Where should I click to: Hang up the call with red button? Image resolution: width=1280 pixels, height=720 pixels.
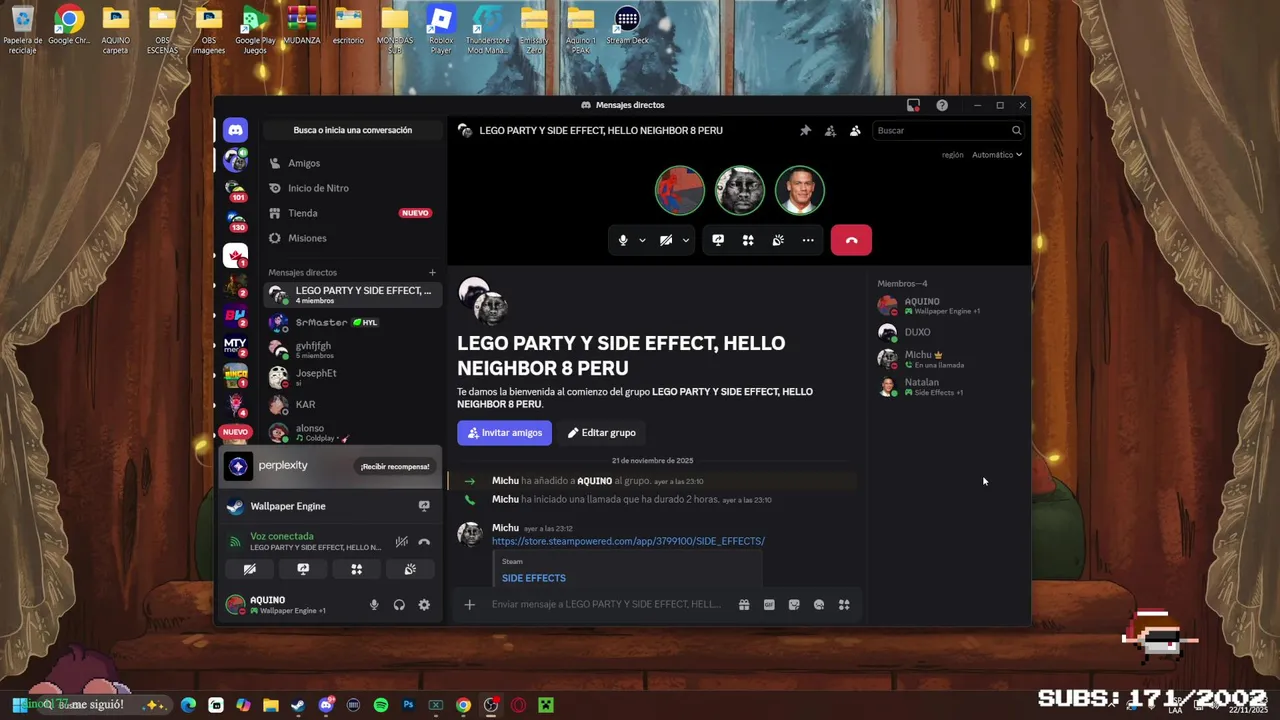[851, 240]
